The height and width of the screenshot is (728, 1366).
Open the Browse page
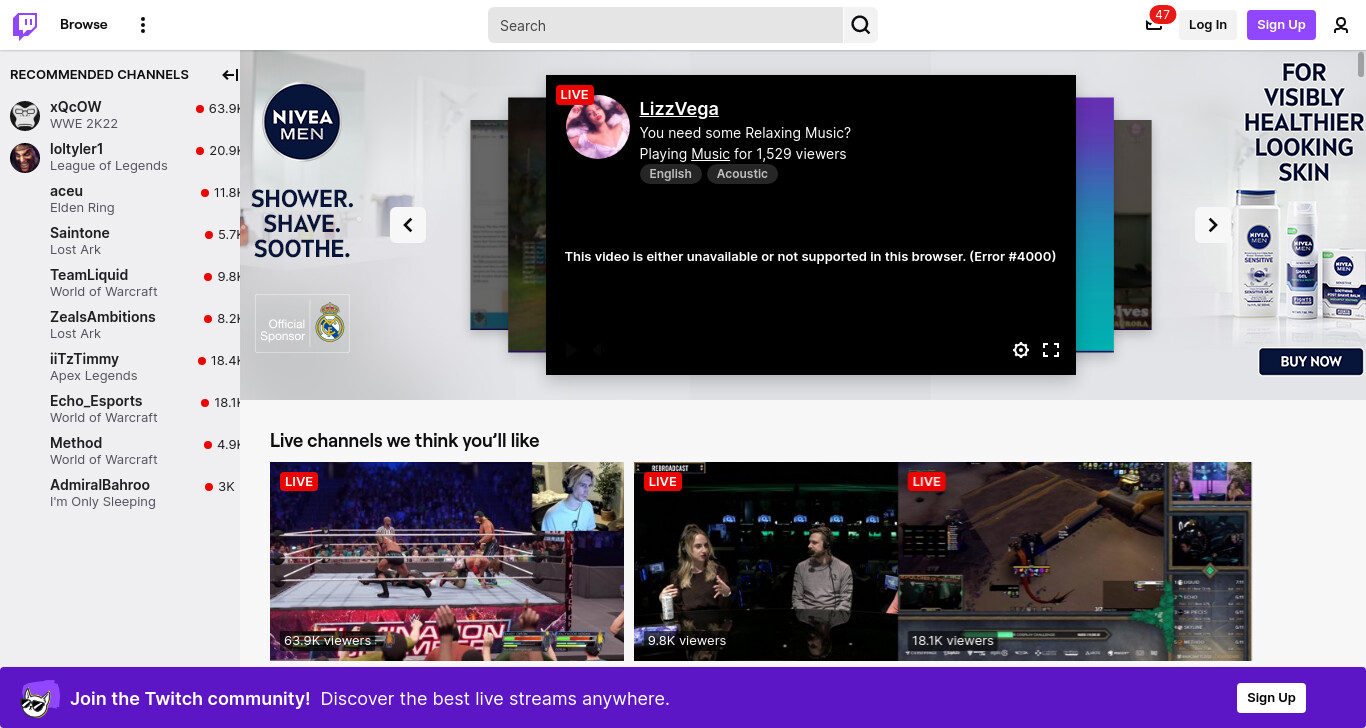pyautogui.click(x=84, y=25)
